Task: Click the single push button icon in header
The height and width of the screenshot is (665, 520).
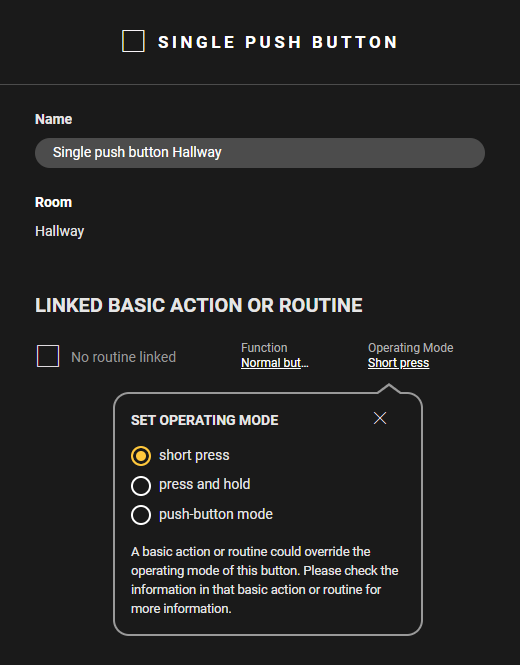Action: coord(133,41)
